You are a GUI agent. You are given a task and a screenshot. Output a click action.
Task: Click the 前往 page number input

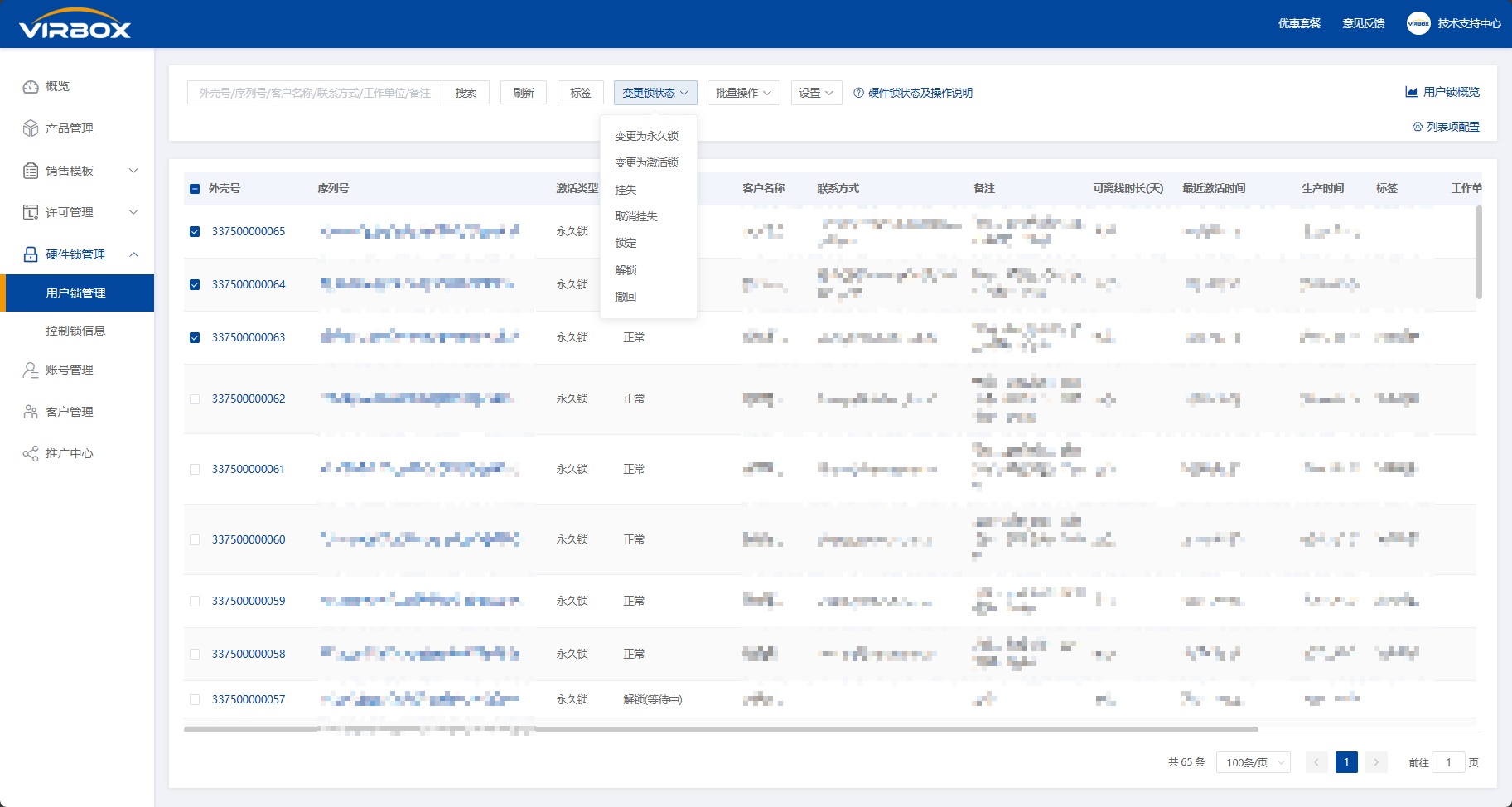tap(1448, 762)
